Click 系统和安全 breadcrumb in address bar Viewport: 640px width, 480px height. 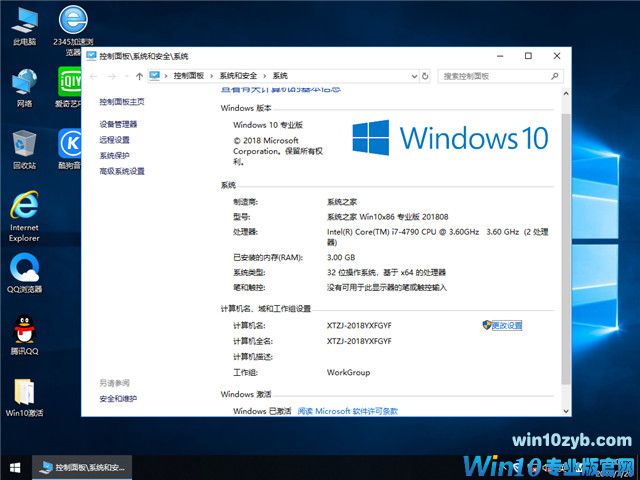click(x=238, y=76)
